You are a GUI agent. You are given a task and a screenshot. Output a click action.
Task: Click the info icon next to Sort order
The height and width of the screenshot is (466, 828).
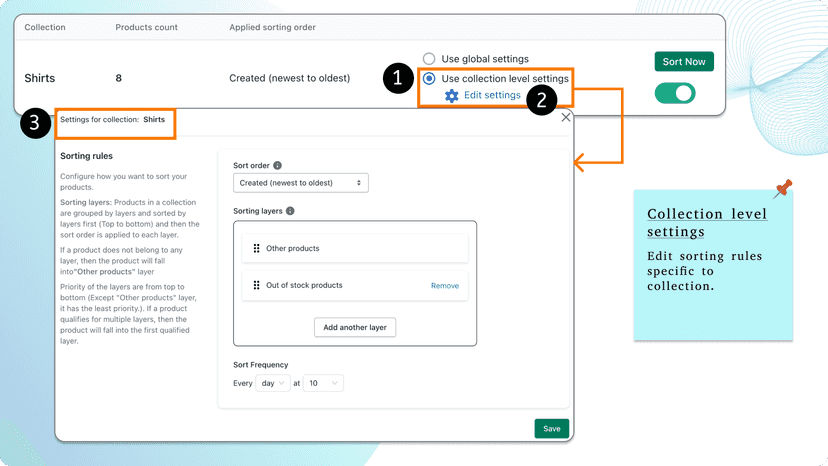click(x=277, y=165)
